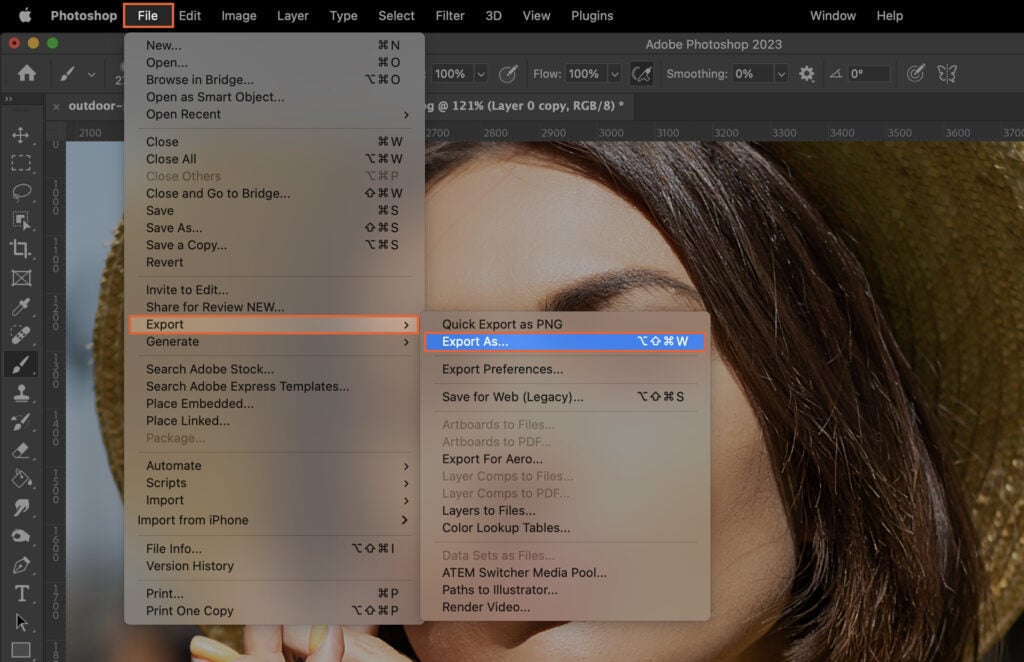This screenshot has width=1024, height=662.
Task: Click inside the Flow percentage field
Action: click(583, 74)
